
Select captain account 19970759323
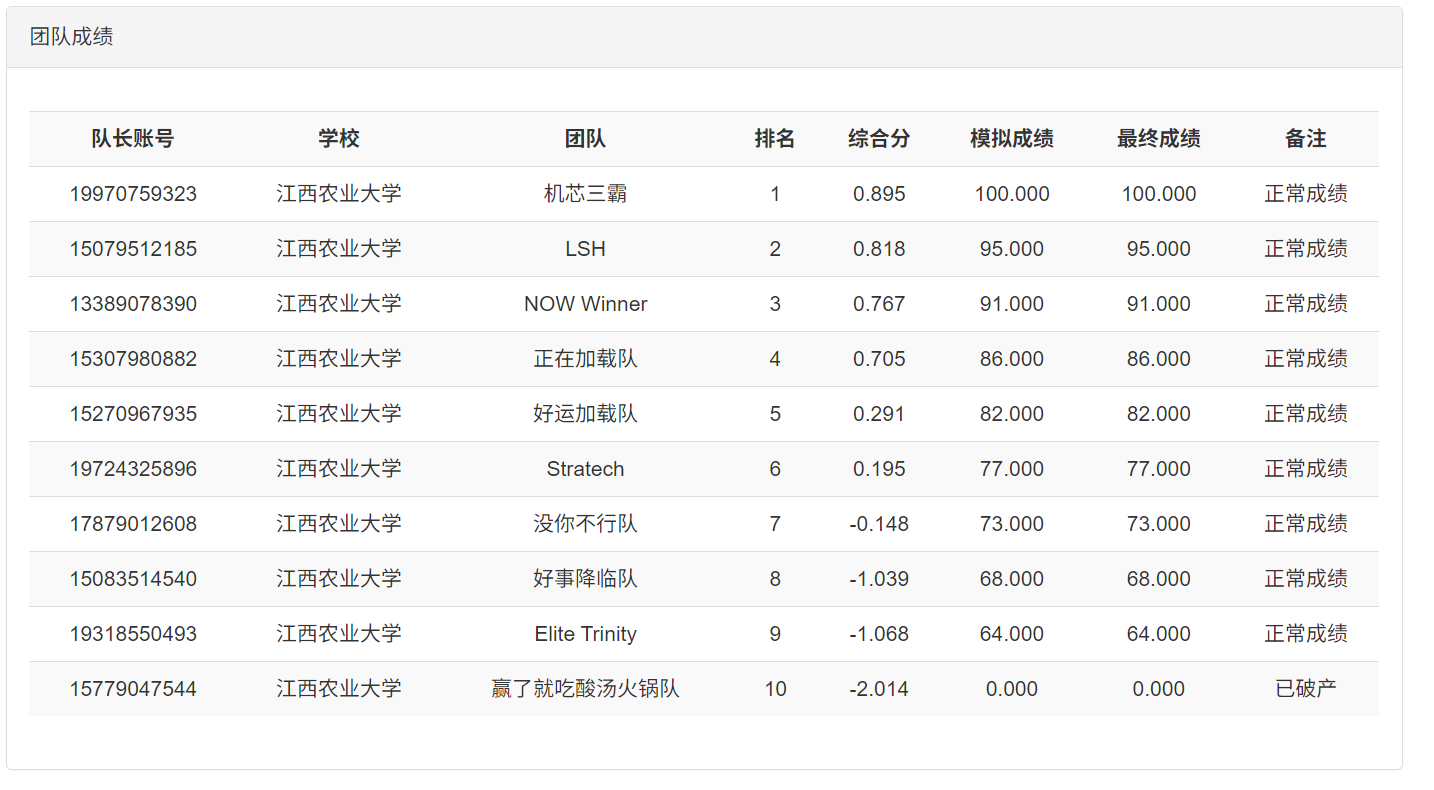[x=133, y=194]
